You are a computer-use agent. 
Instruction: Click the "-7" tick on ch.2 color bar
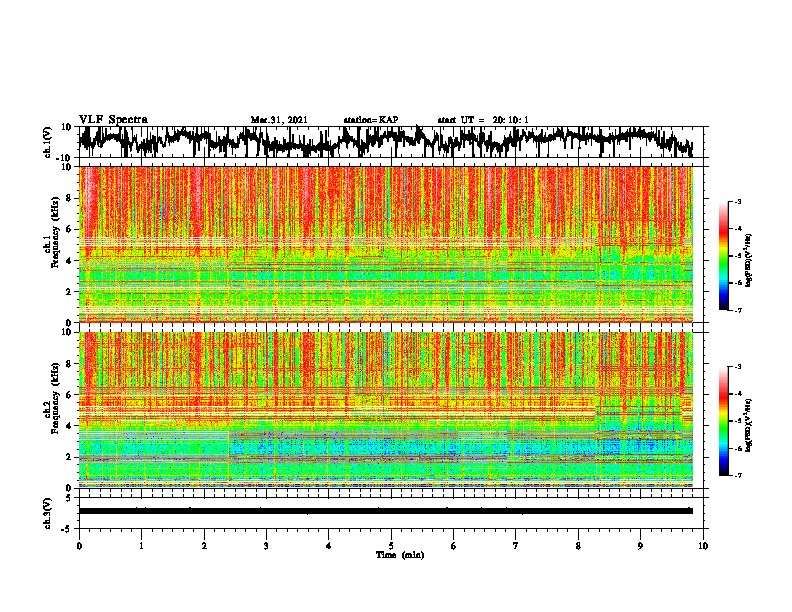(x=738, y=475)
